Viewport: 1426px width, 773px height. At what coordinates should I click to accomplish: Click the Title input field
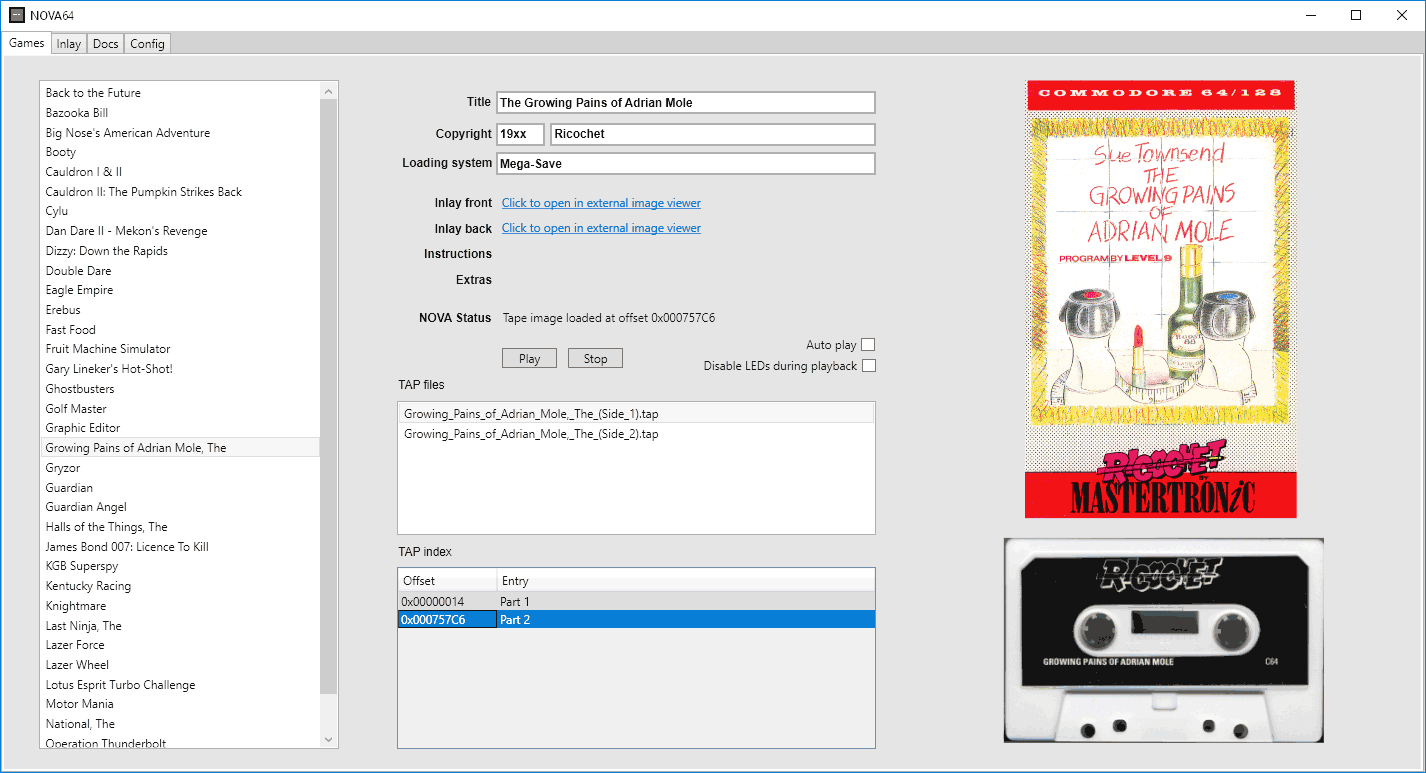(686, 102)
